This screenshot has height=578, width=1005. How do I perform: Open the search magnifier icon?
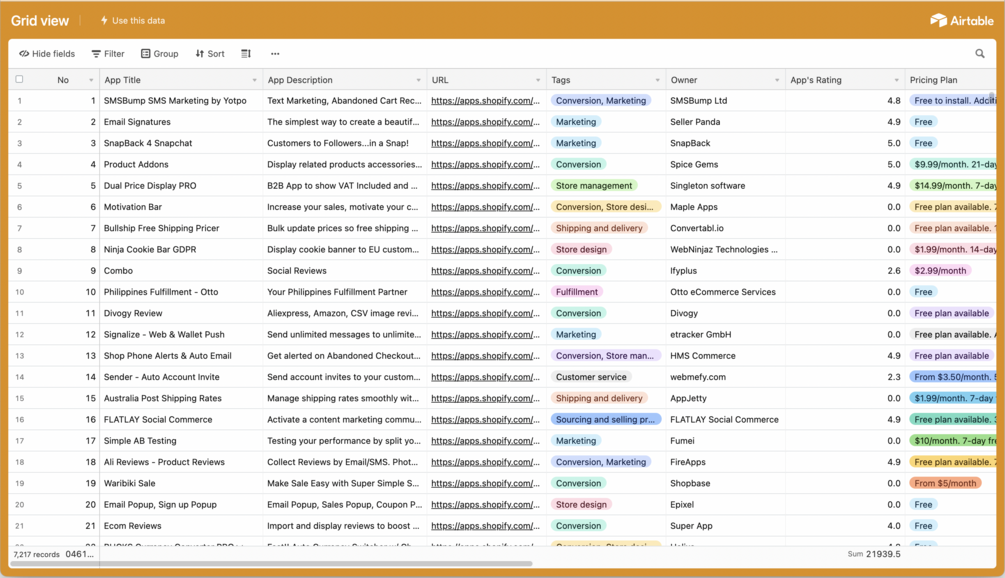click(979, 54)
